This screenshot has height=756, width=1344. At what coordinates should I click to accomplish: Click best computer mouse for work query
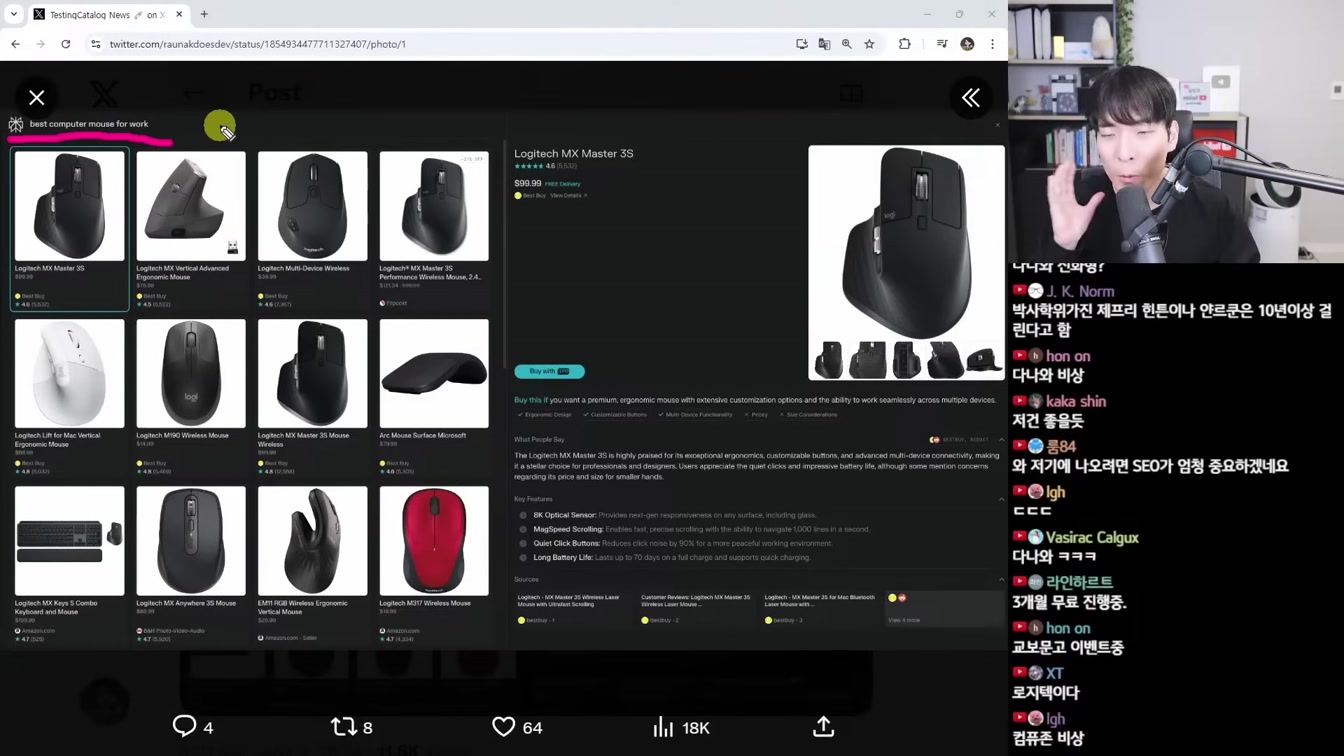pos(89,124)
